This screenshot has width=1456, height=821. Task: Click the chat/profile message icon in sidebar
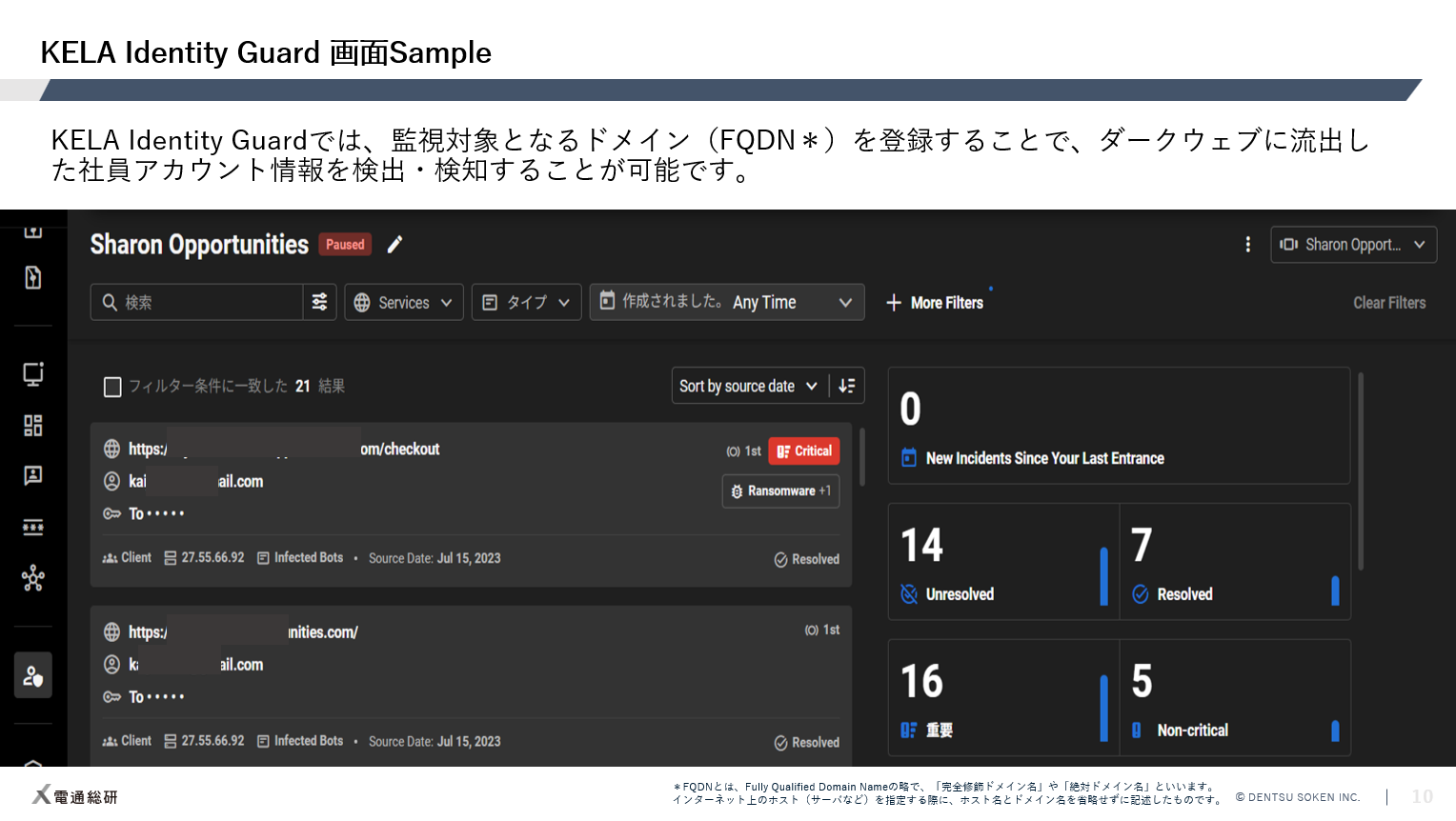point(32,476)
